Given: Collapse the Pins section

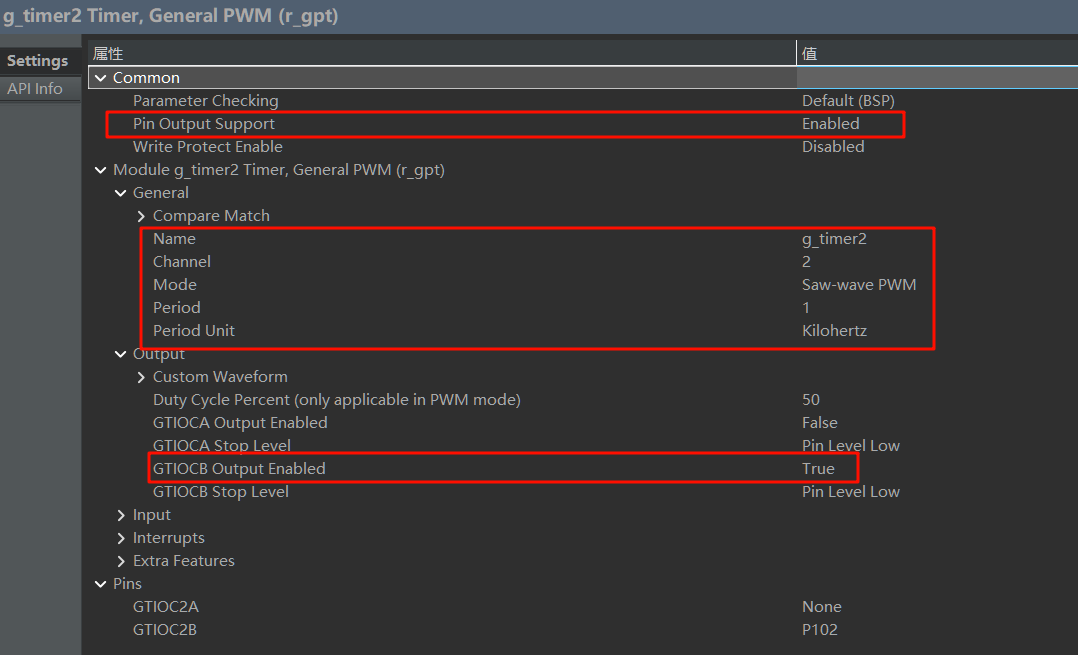Looking at the screenshot, I should (100, 584).
